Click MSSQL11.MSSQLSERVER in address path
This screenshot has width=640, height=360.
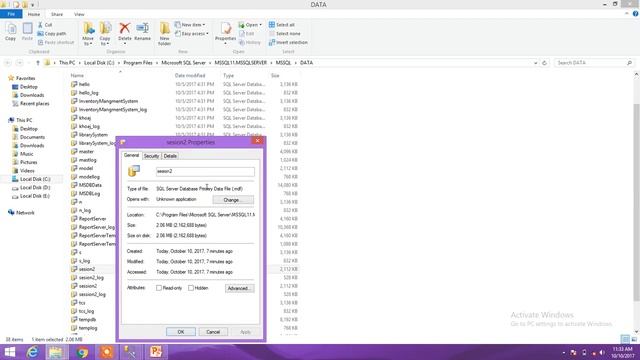click(x=240, y=63)
